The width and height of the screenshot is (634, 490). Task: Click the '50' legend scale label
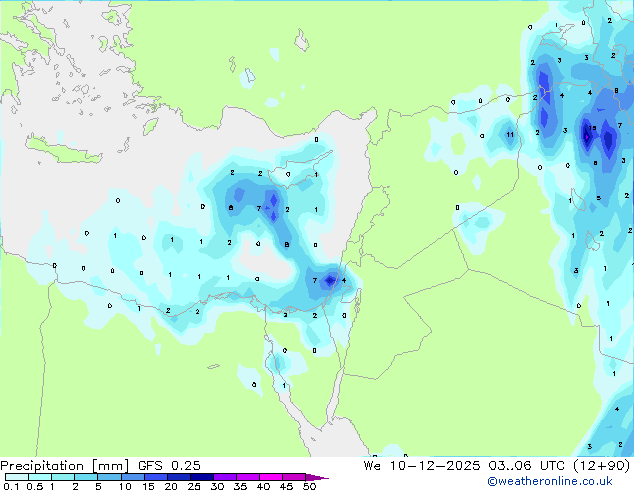click(x=310, y=486)
